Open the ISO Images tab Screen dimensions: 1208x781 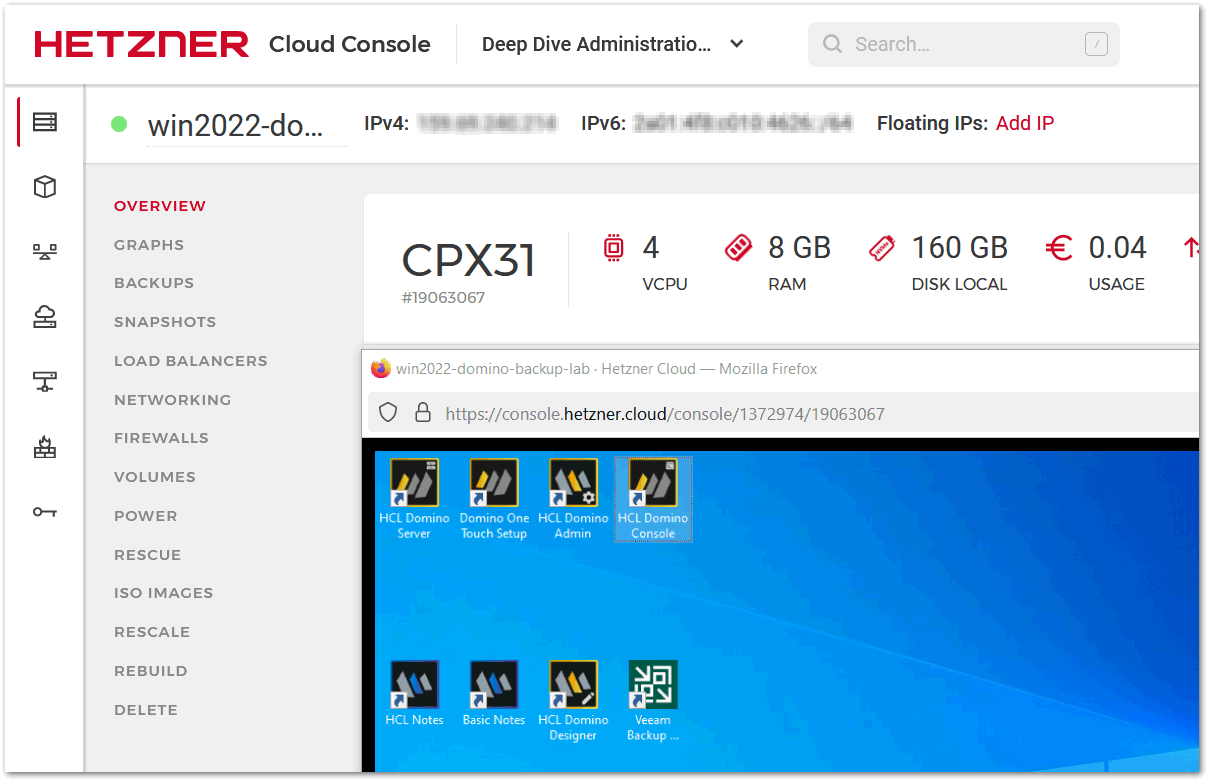click(x=164, y=593)
